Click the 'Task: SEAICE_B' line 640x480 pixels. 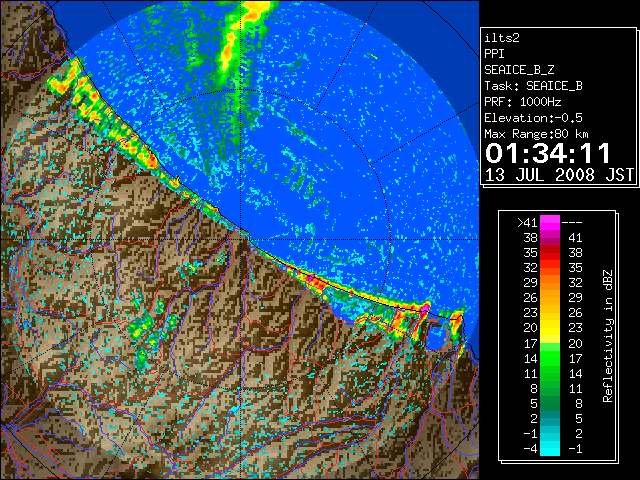pos(533,86)
